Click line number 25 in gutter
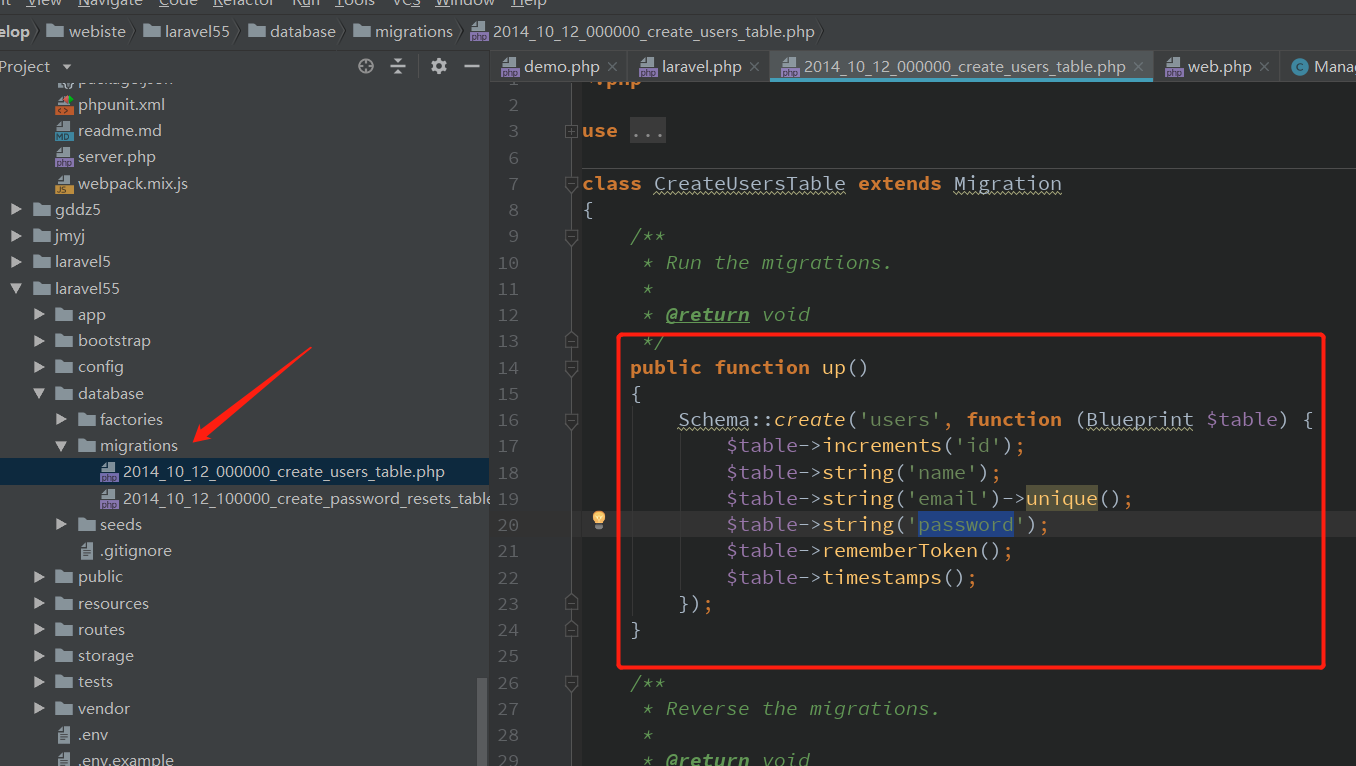This screenshot has height=766, width=1356. click(x=507, y=656)
